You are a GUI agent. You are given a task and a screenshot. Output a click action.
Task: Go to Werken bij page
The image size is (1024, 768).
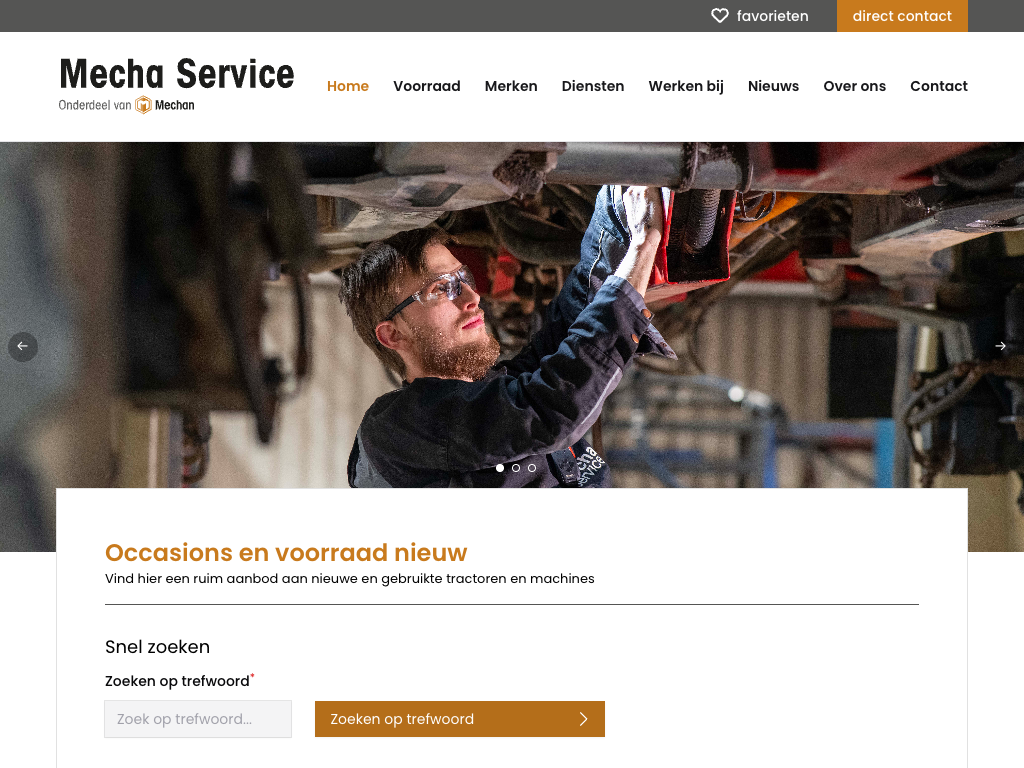(x=686, y=86)
